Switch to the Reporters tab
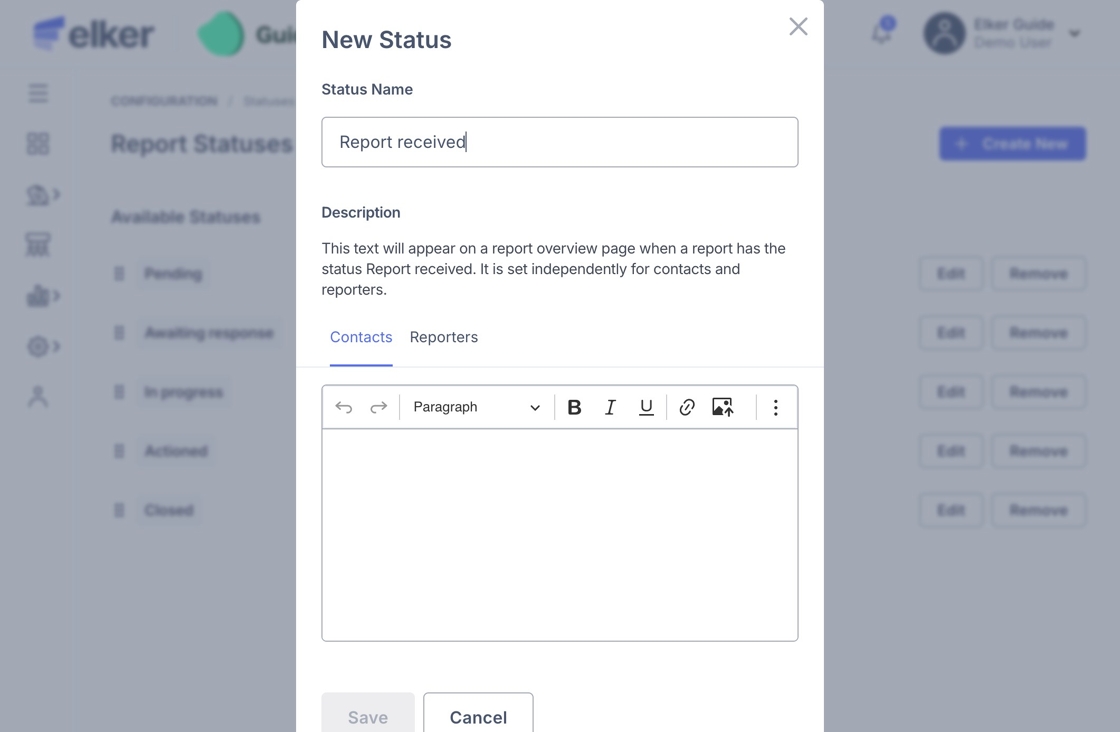The image size is (1120, 732). click(x=444, y=338)
